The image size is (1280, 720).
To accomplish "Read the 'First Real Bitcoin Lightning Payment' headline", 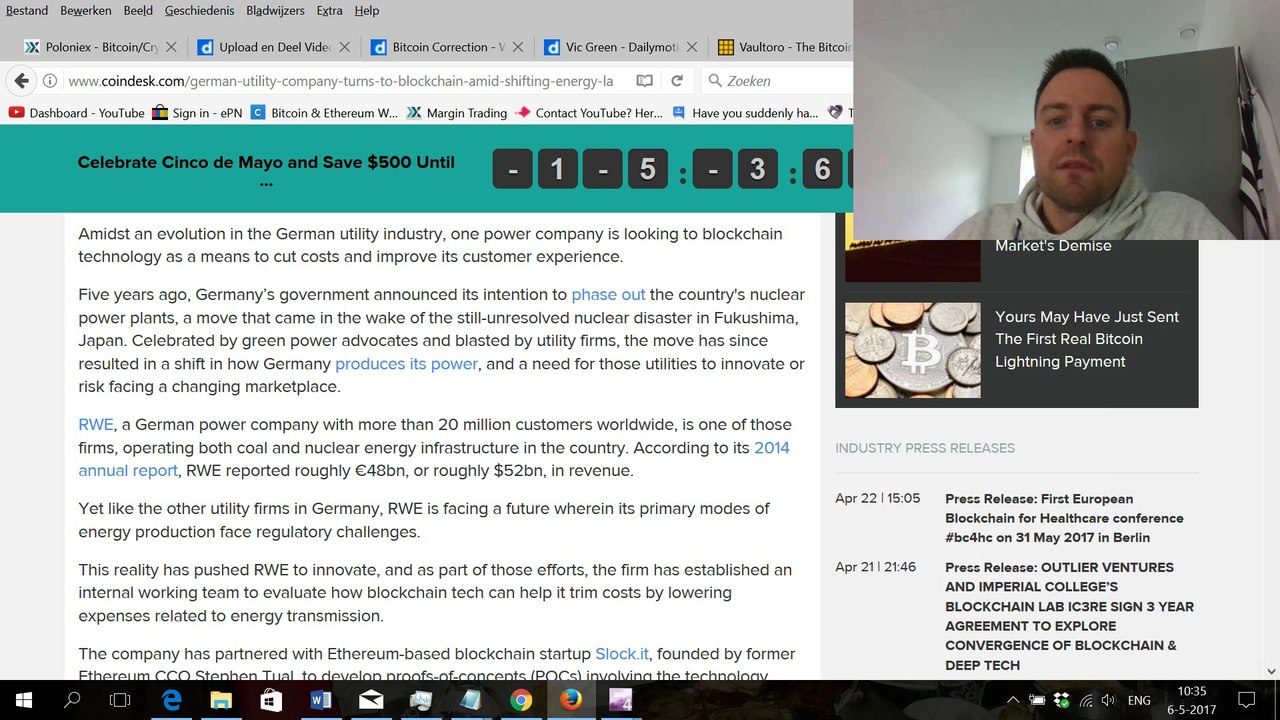I will 1087,339.
